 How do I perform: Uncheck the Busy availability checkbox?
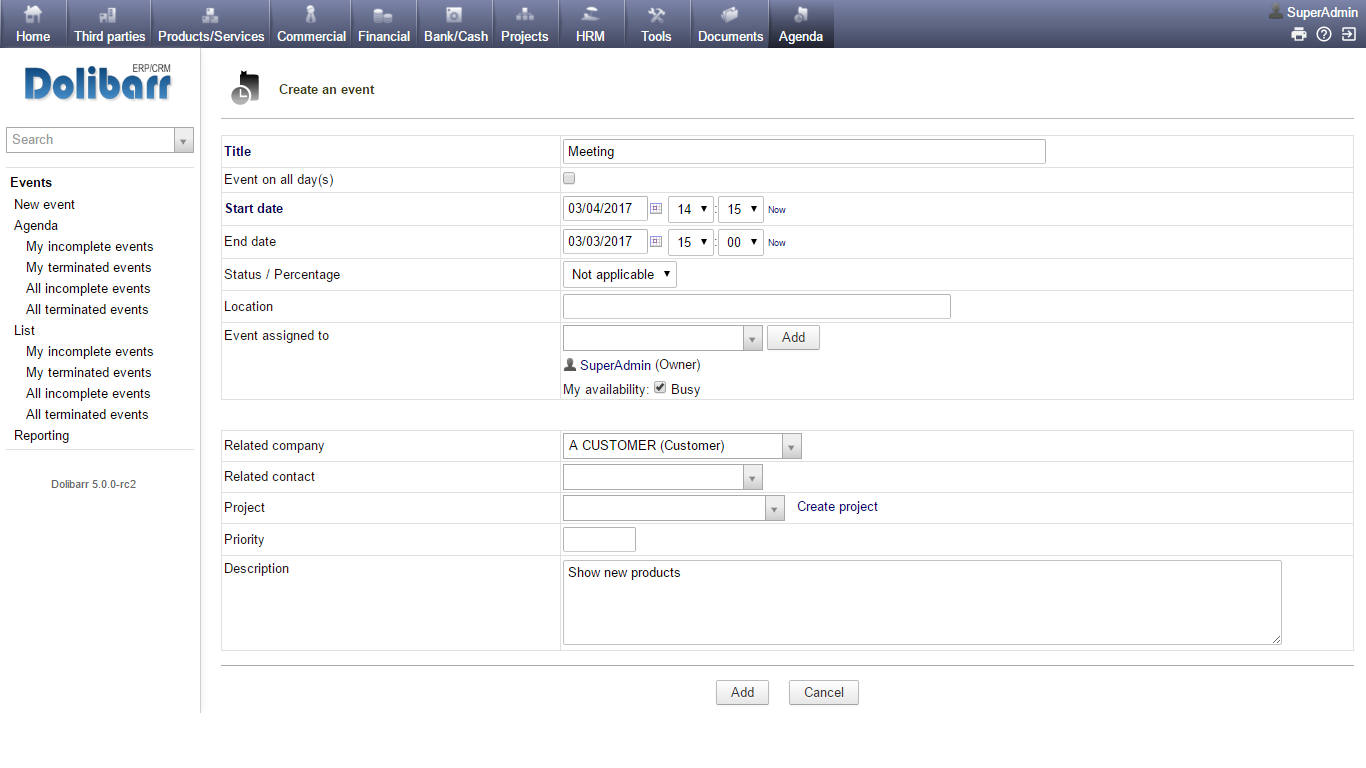point(659,386)
